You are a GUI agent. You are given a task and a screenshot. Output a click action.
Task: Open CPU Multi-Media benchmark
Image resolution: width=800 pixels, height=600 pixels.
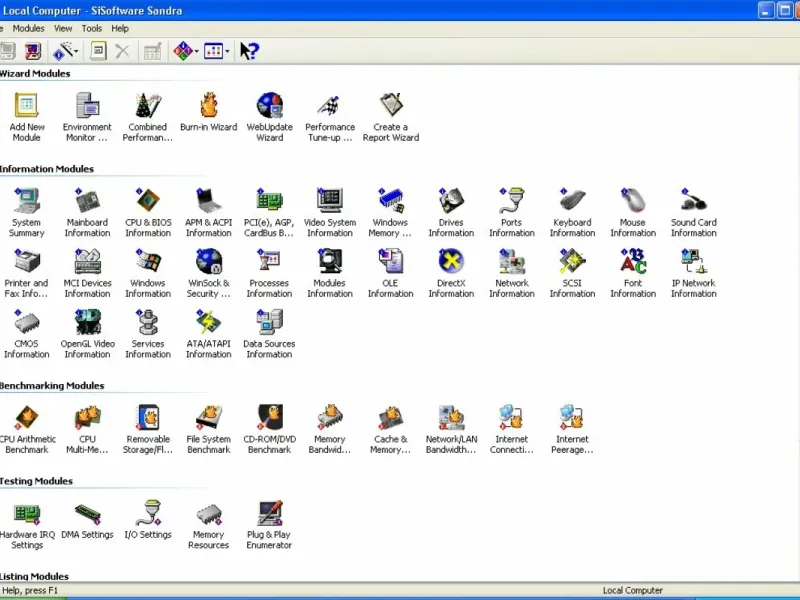[x=87, y=429]
